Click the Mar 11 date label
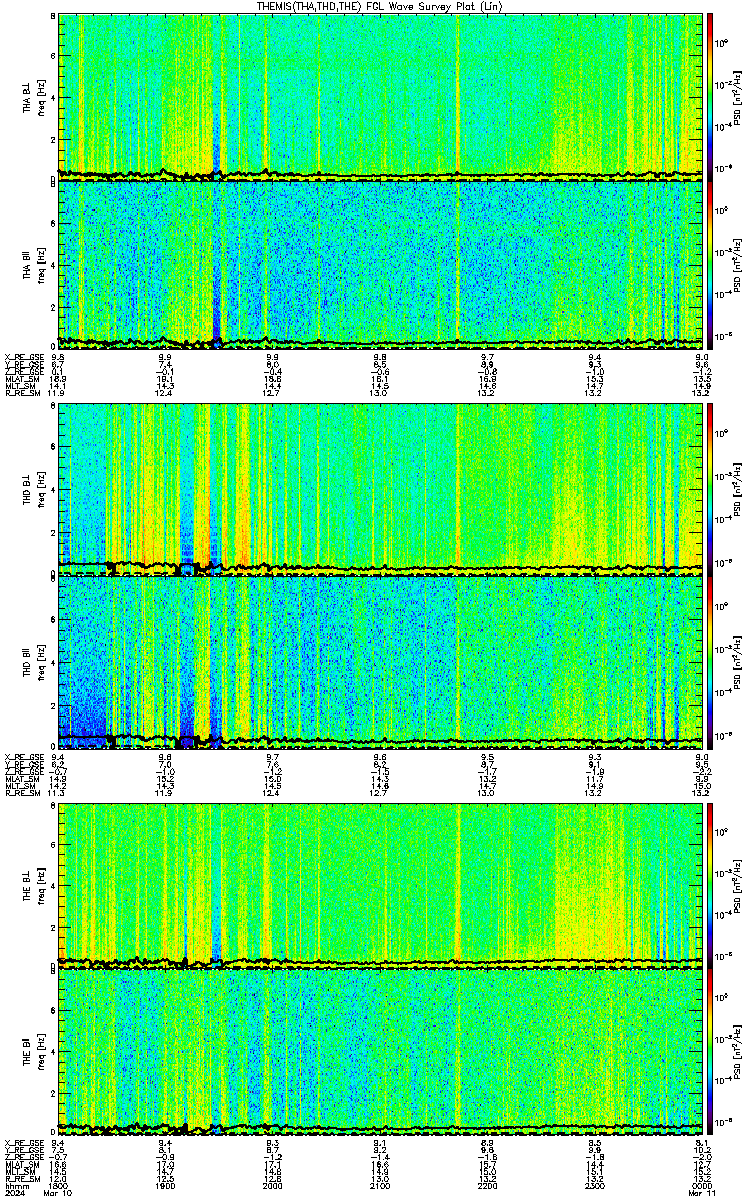This screenshot has height=1200, width=750. [701, 1194]
